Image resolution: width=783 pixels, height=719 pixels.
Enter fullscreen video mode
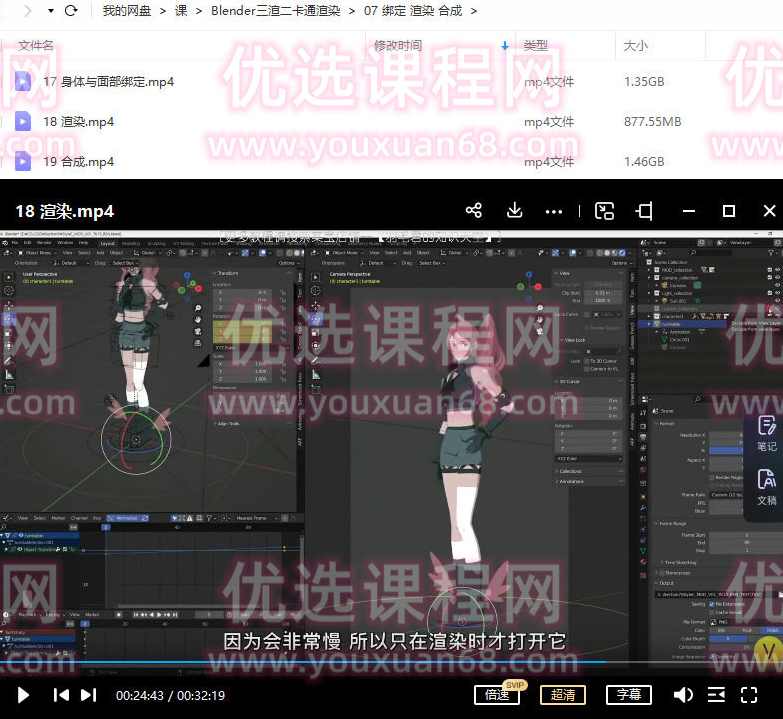click(749, 695)
